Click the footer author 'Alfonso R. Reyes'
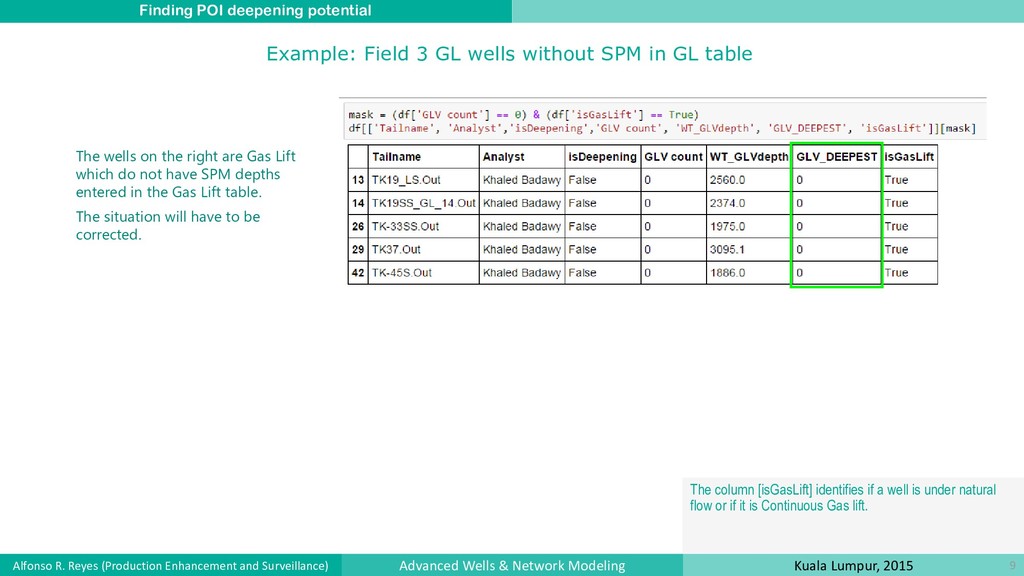 click(170, 566)
